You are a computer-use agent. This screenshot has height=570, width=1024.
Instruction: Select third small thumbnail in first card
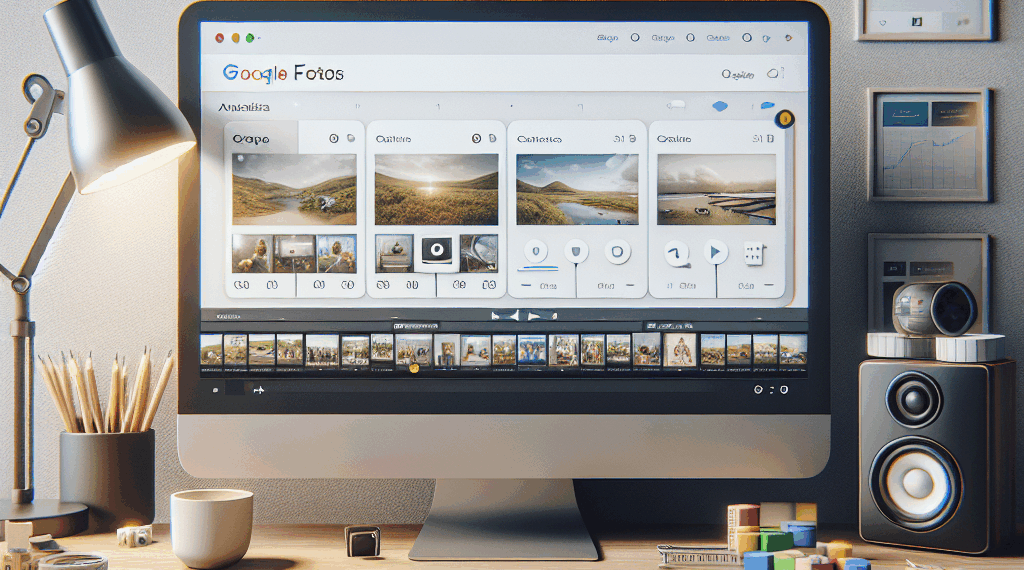coord(337,254)
